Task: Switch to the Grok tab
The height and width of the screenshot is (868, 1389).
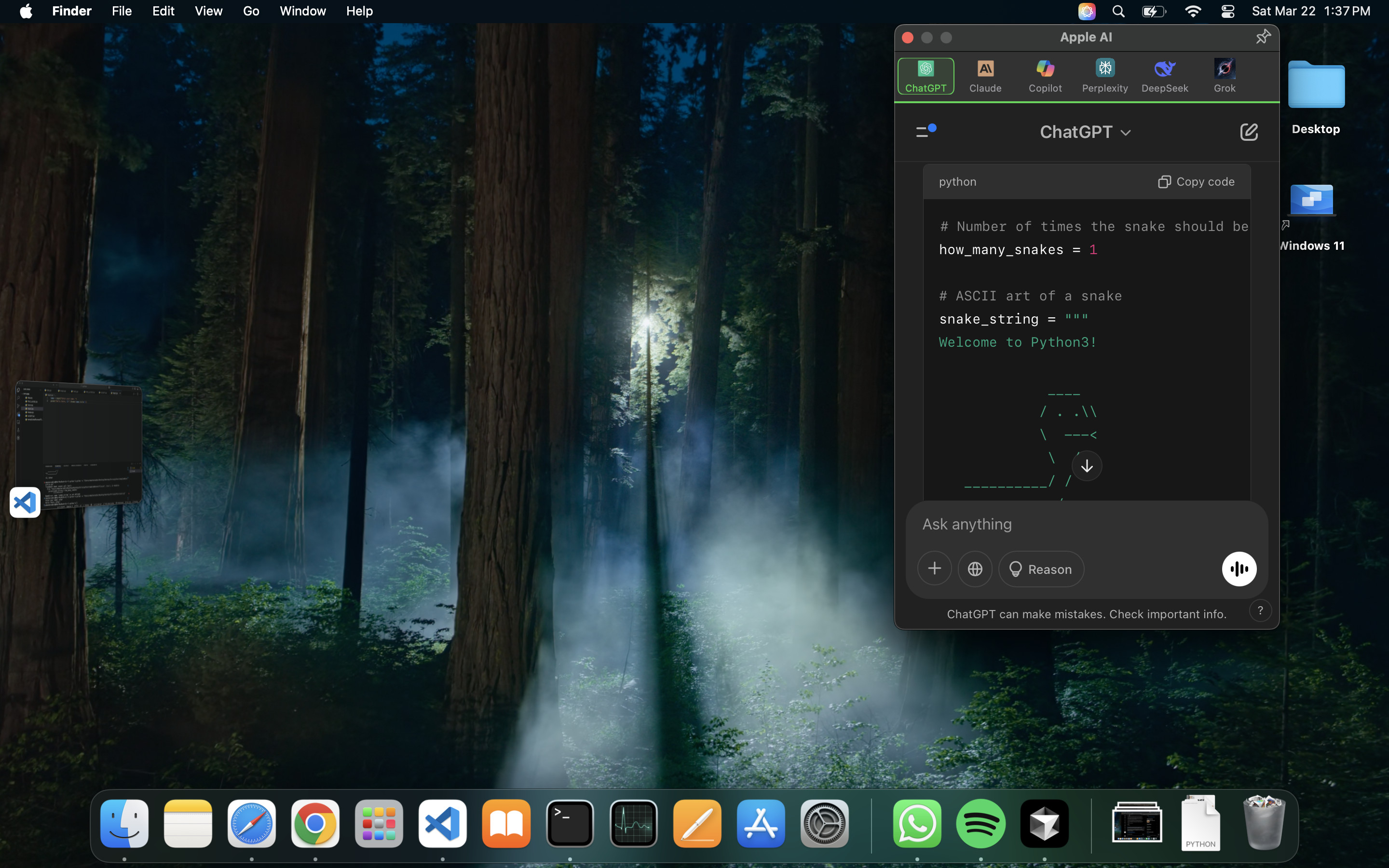Action: (x=1224, y=76)
